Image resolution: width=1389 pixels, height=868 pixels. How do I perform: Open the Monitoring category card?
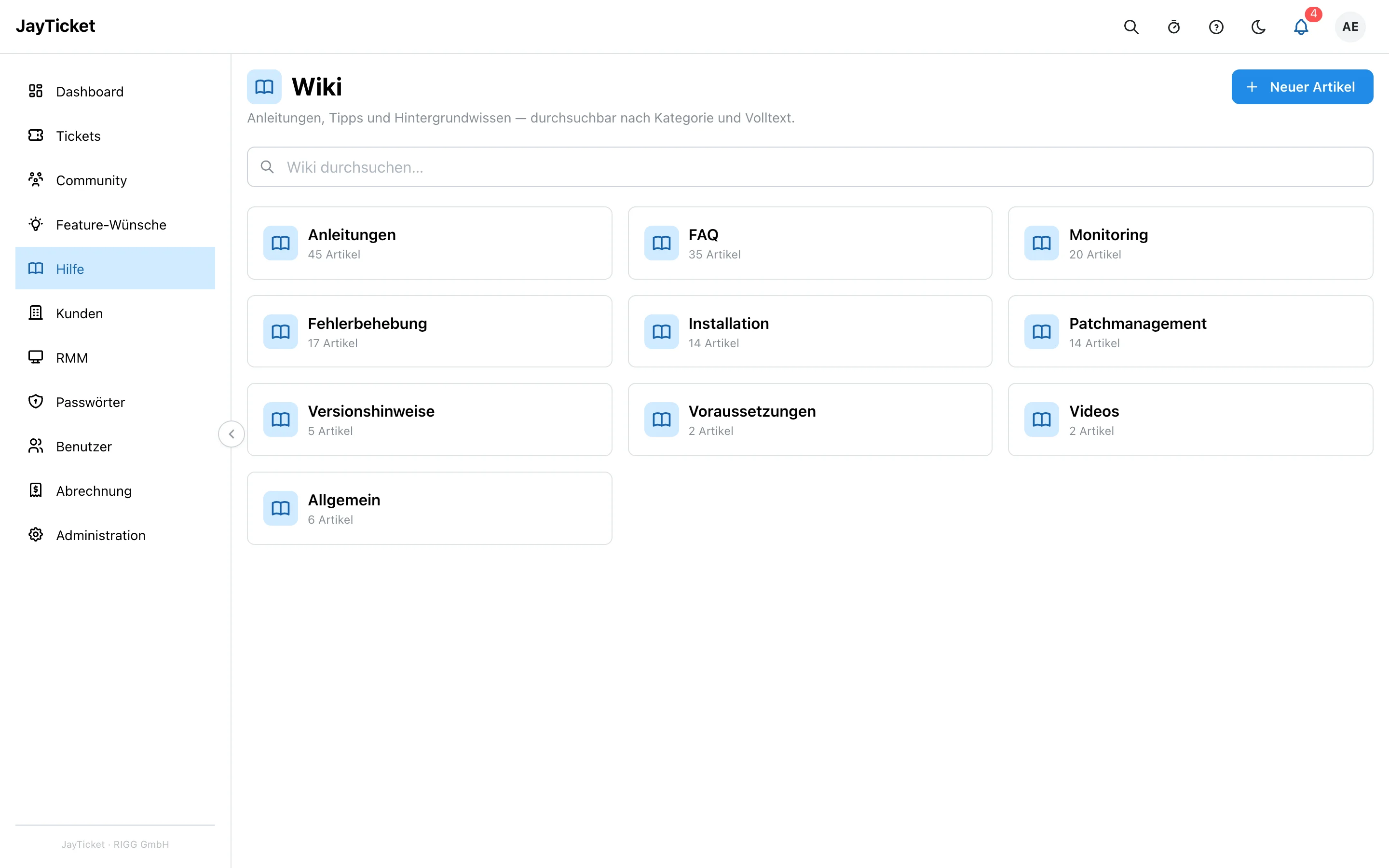[x=1190, y=244]
